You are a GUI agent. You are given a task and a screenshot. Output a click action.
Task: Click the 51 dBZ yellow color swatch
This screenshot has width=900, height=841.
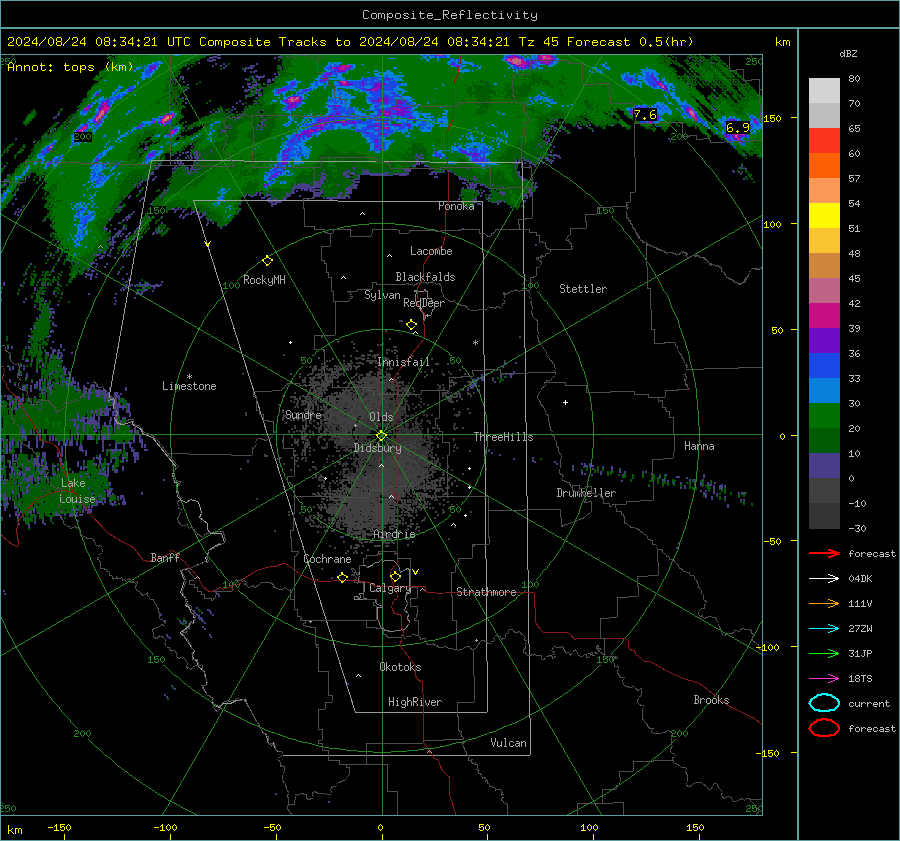pos(824,215)
